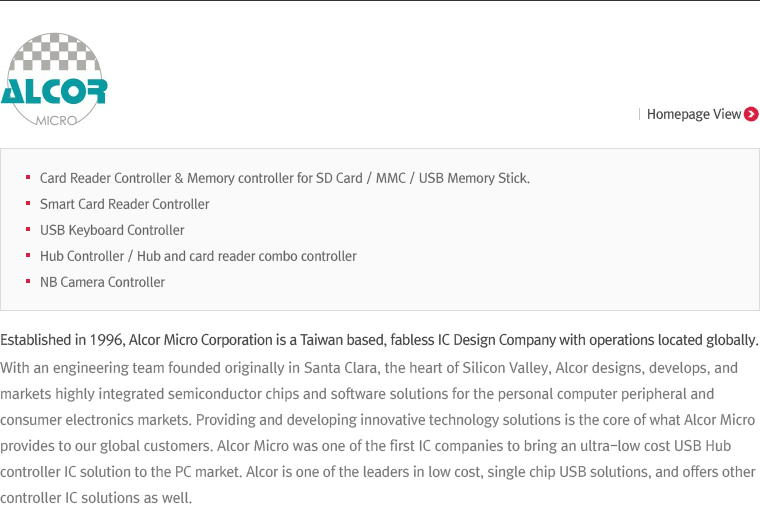Select the Hub Controller combo controller item
This screenshot has height=512, width=760.
pos(198,256)
